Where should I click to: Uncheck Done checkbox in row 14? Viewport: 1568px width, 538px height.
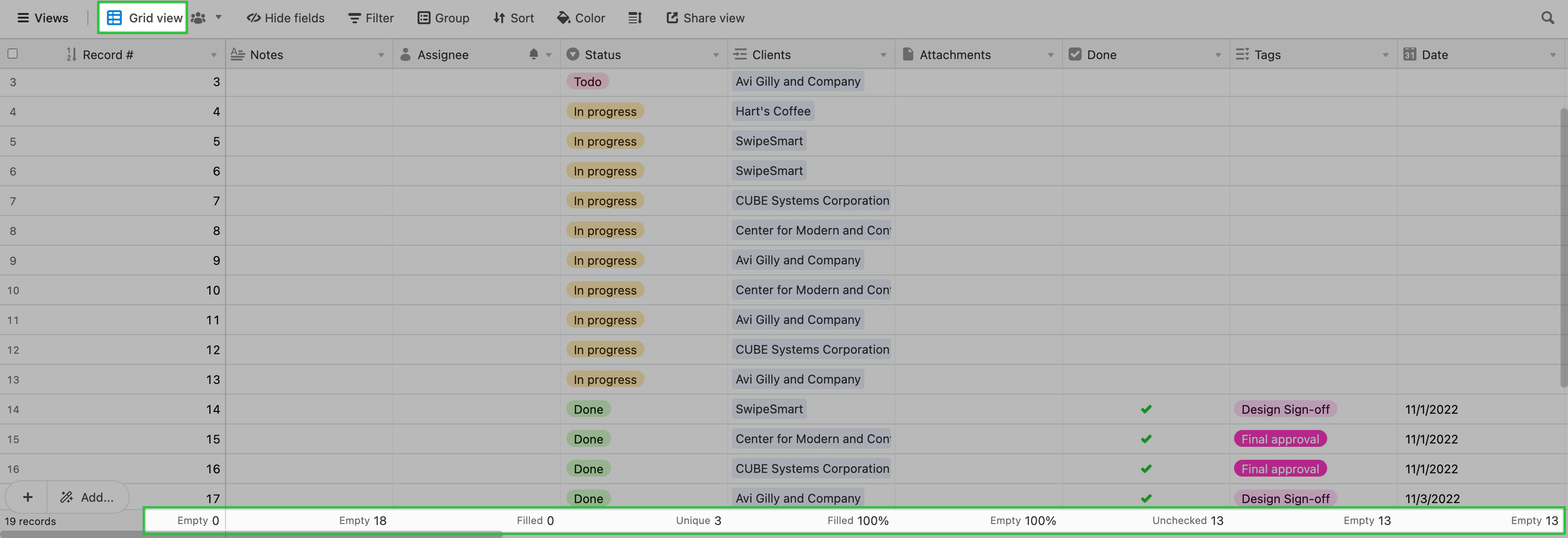point(1146,410)
